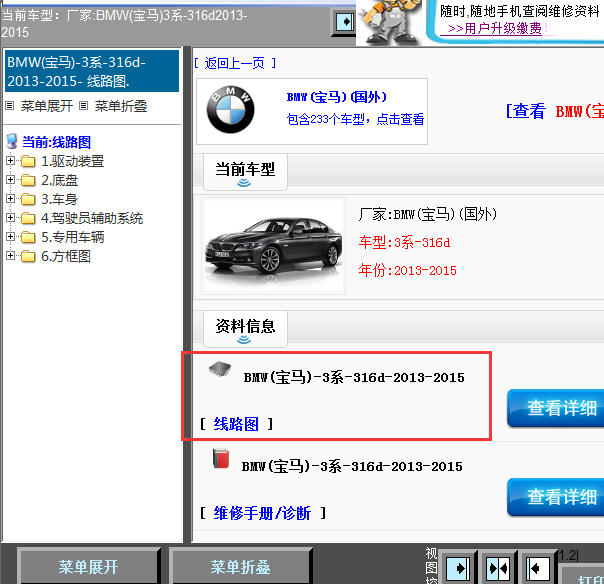
Task: Click the grey chip icon of the wiring diagram entry
Action: click(x=220, y=369)
